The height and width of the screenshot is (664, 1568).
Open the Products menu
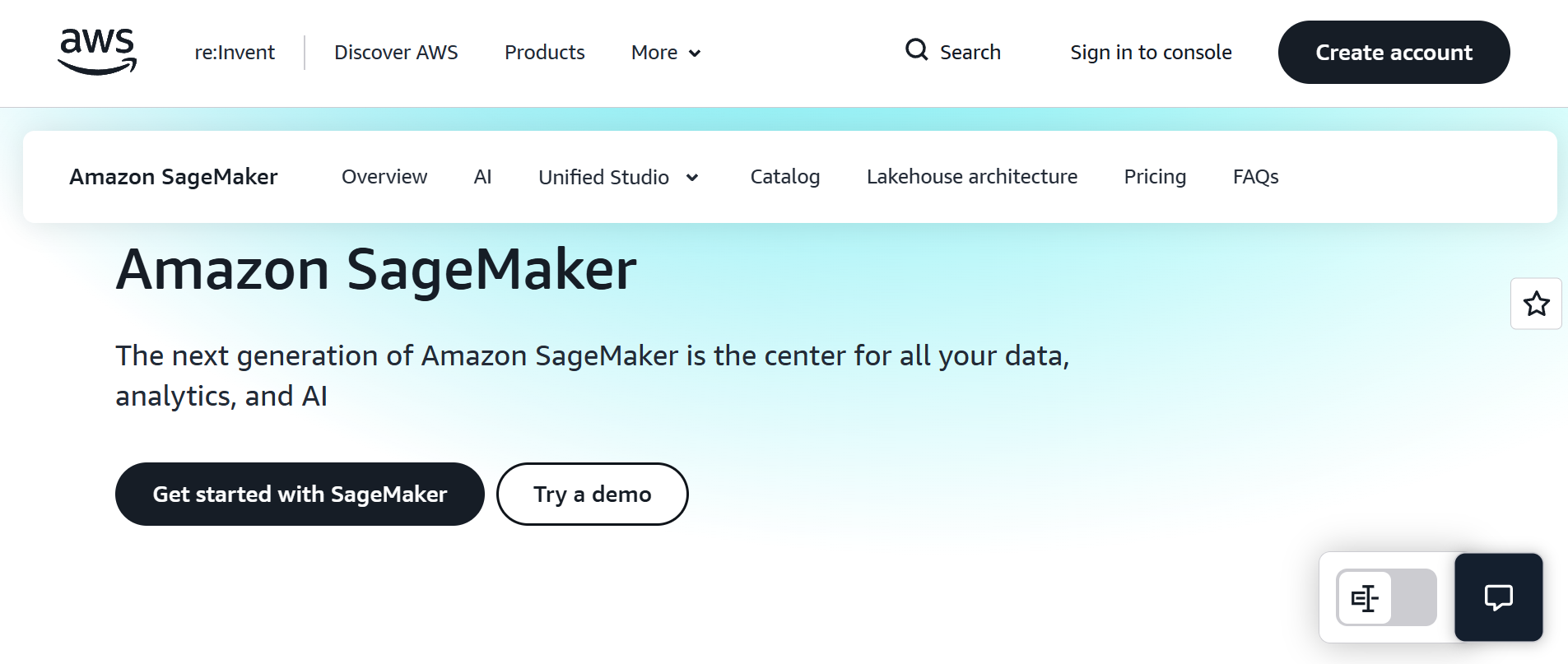[x=544, y=52]
